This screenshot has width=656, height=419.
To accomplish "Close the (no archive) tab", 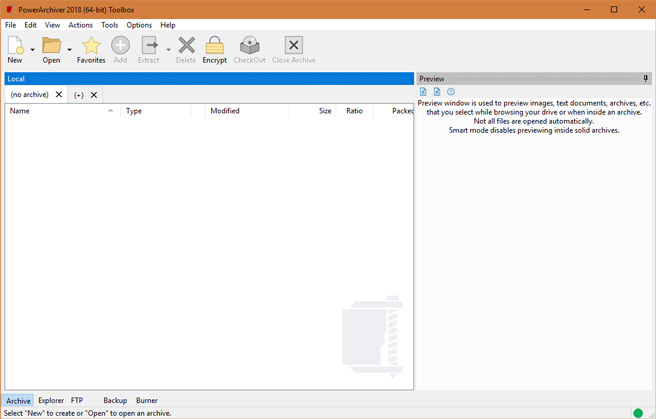I will (x=59, y=95).
